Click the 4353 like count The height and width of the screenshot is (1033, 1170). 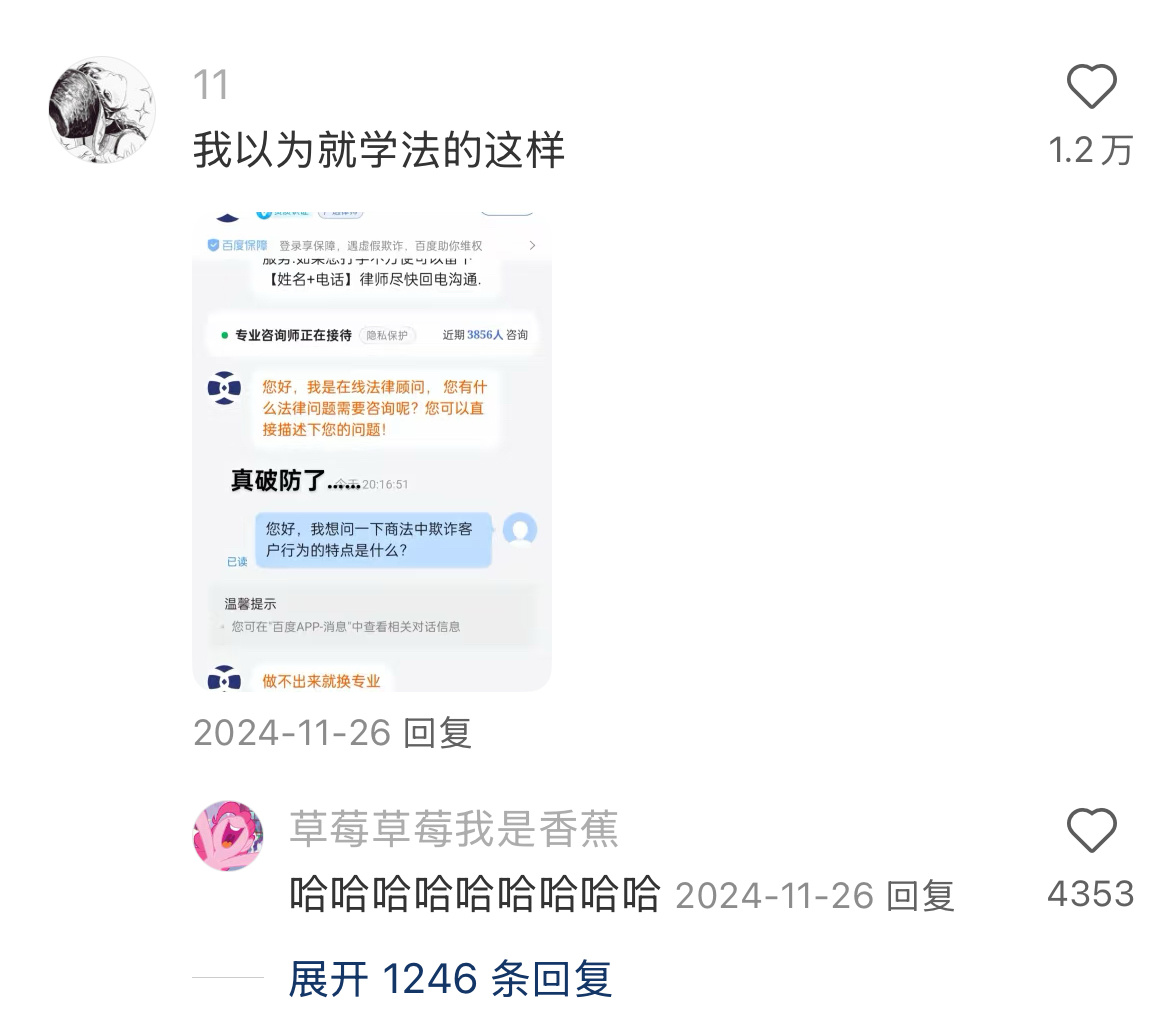[x=1091, y=894]
